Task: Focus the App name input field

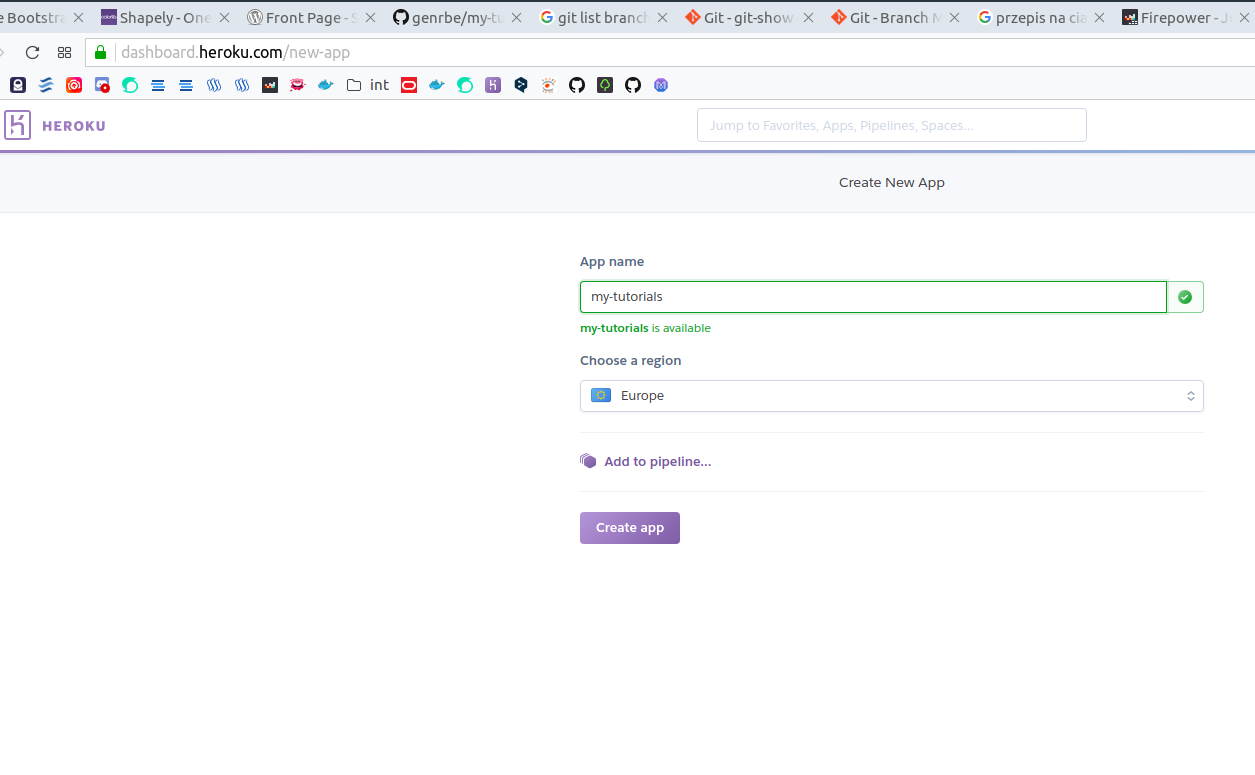Action: [873, 297]
